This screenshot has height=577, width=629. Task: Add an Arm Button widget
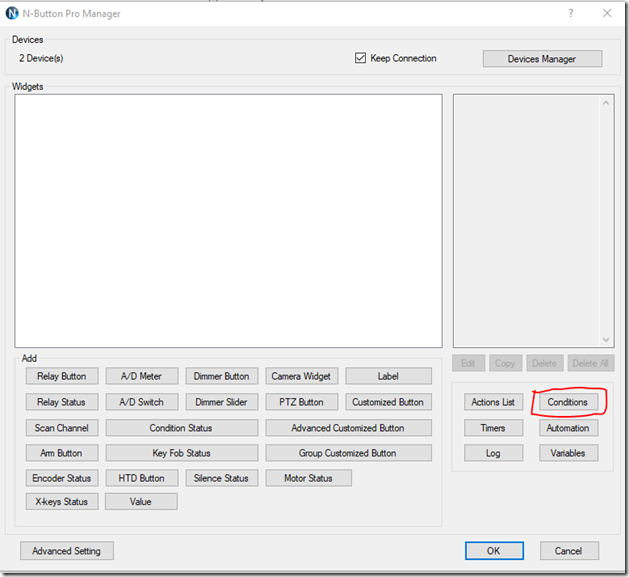point(62,453)
